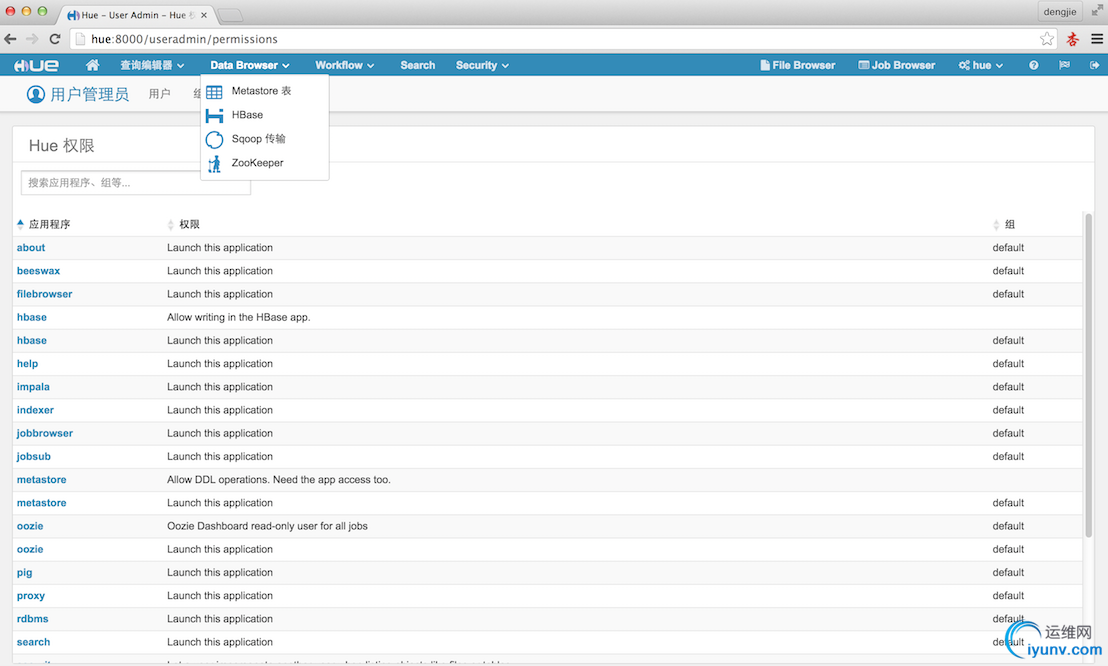The image size is (1108, 666).
Task: Expand the 查询编辑器 dropdown menu
Action: tap(152, 65)
